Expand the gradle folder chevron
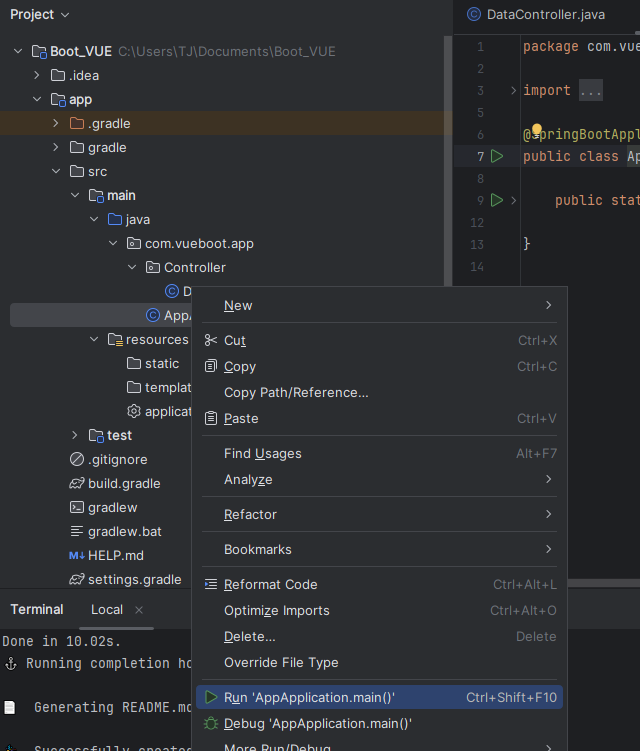The width and height of the screenshot is (640, 751). click(x=56, y=147)
